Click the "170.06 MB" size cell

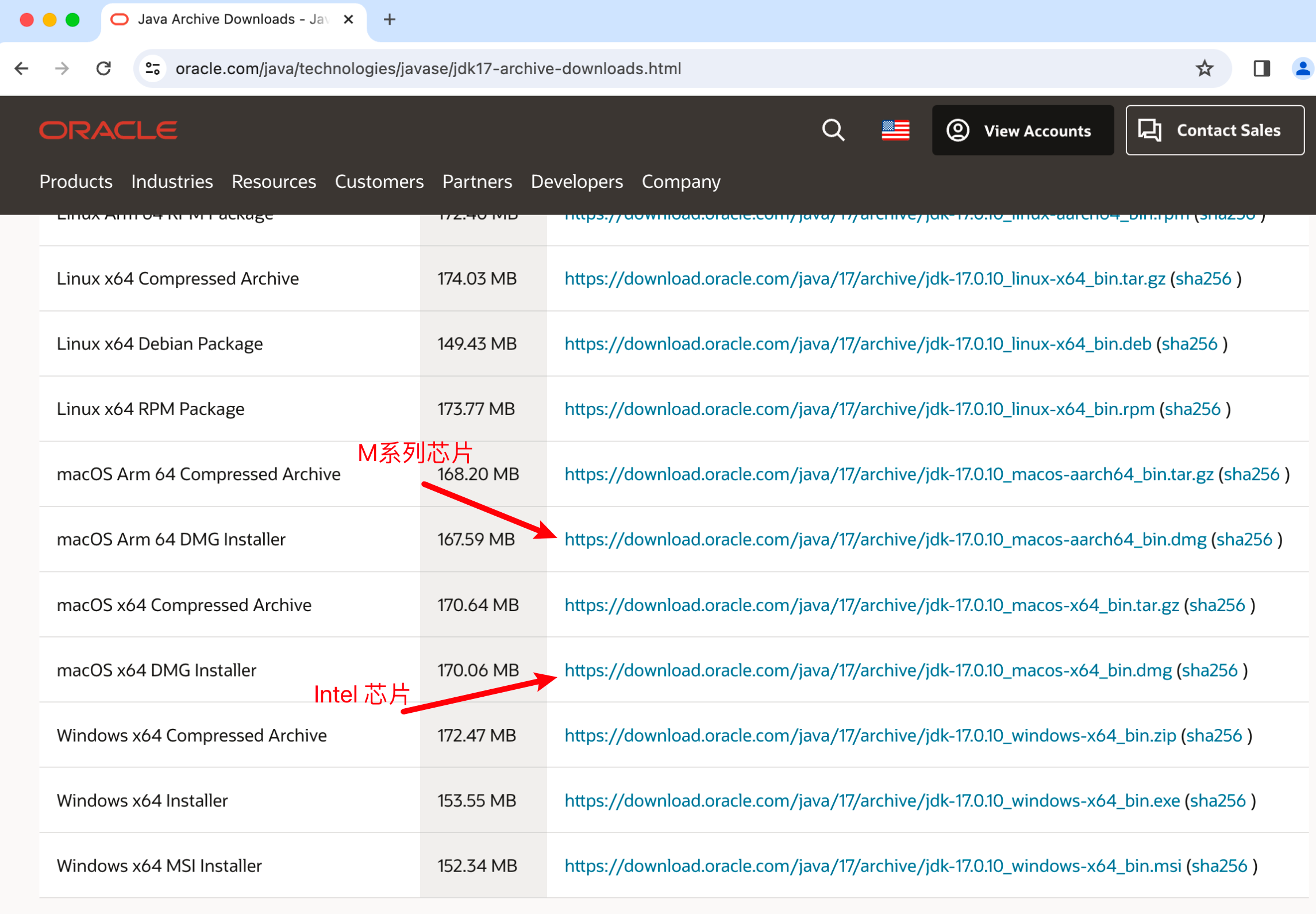[483, 670]
